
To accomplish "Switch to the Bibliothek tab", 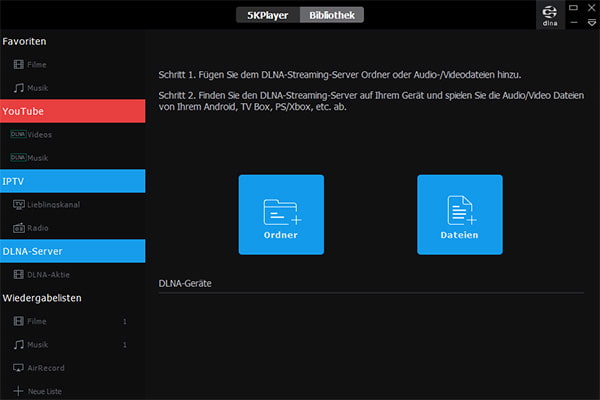I will [332, 15].
